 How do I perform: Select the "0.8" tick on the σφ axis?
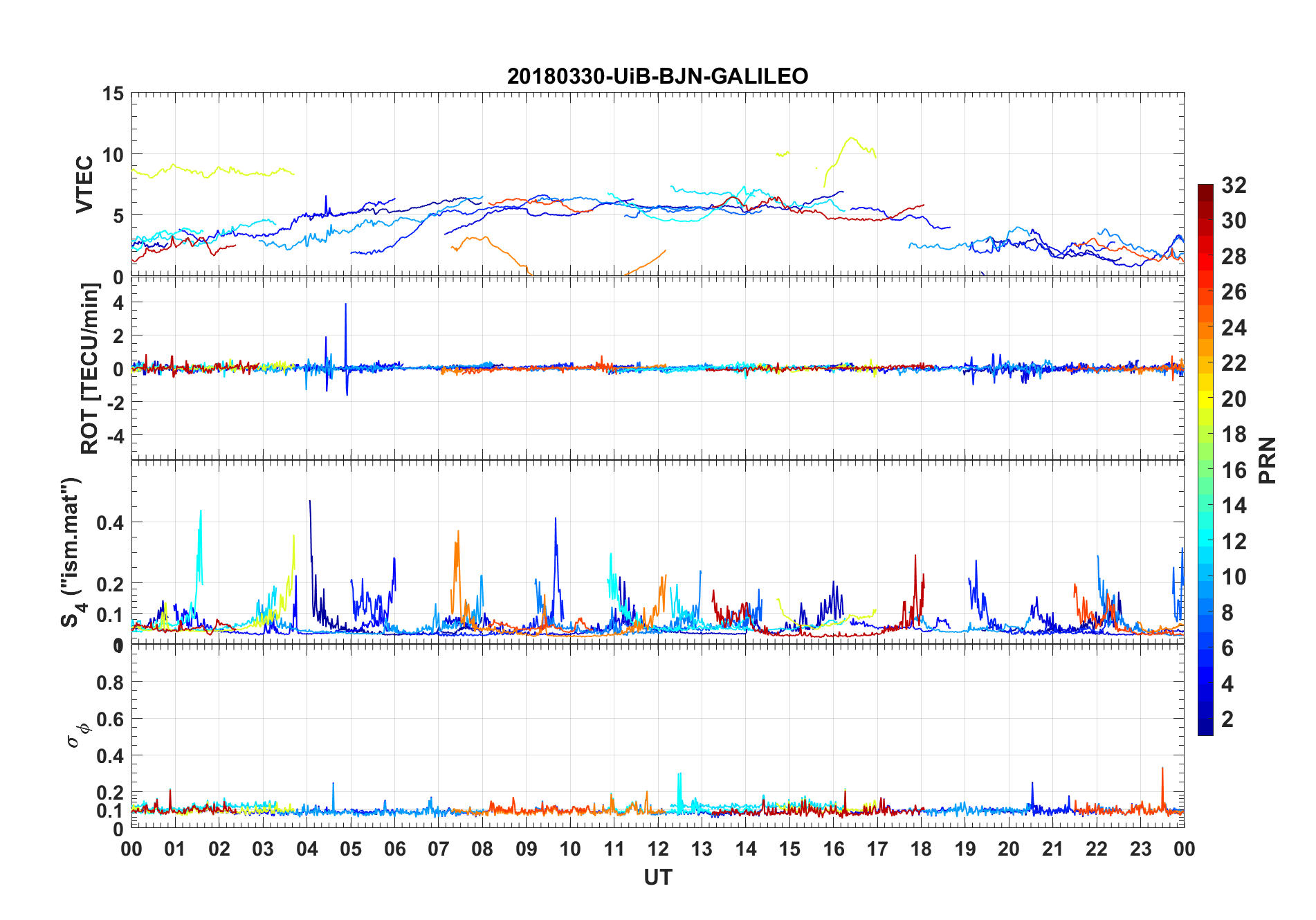point(110,683)
